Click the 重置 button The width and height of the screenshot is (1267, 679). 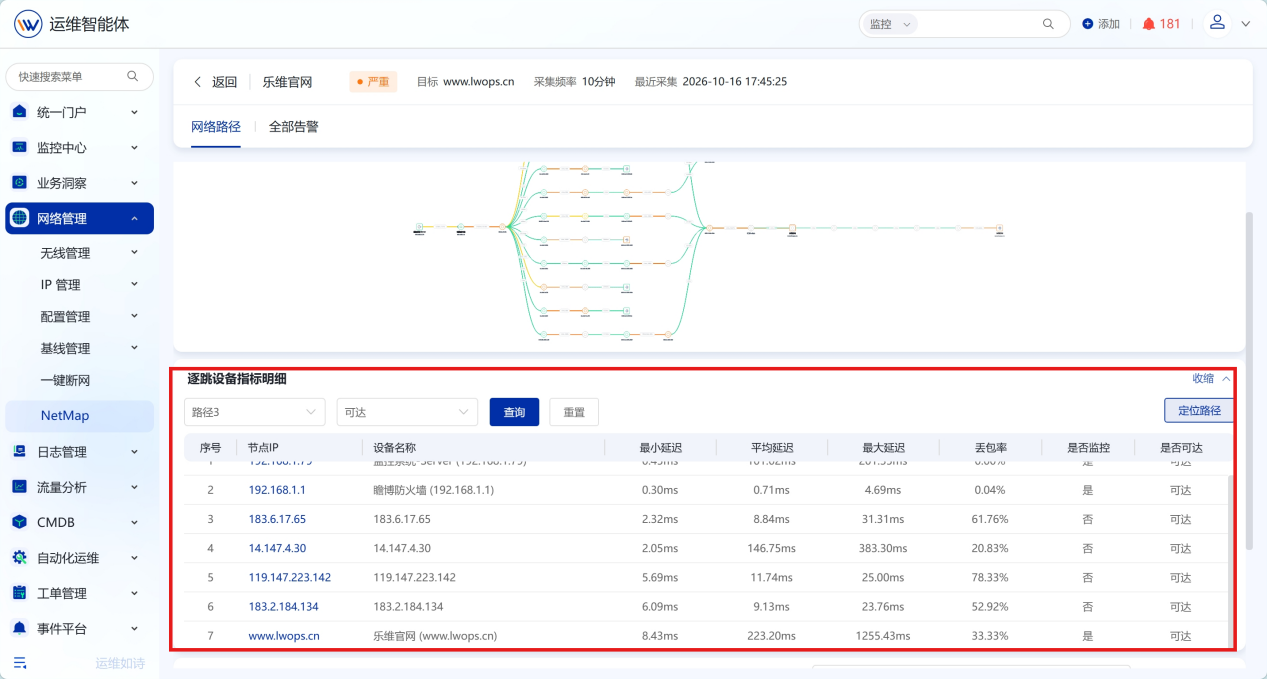[574, 412]
